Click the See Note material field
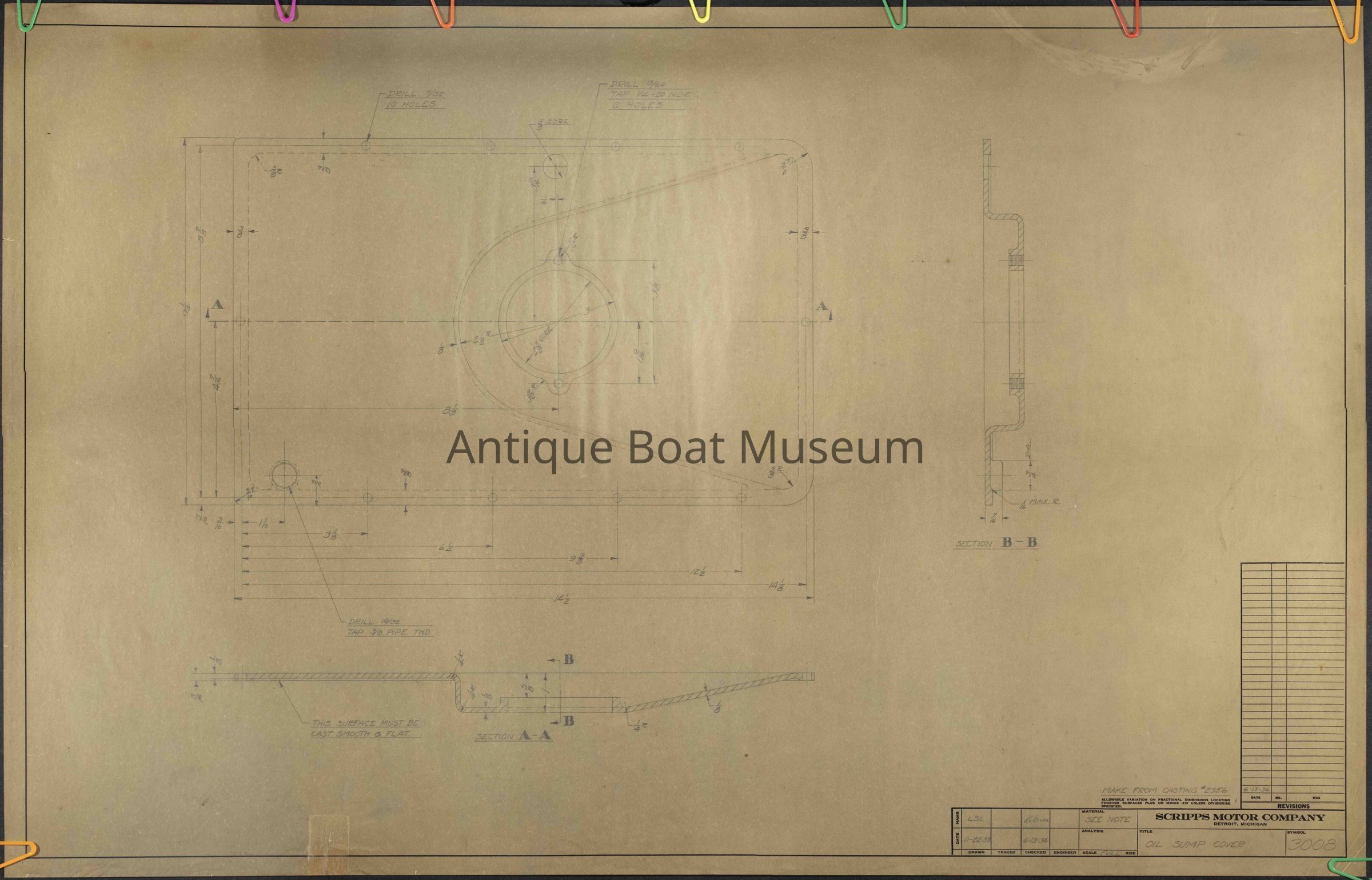 (x=1107, y=819)
